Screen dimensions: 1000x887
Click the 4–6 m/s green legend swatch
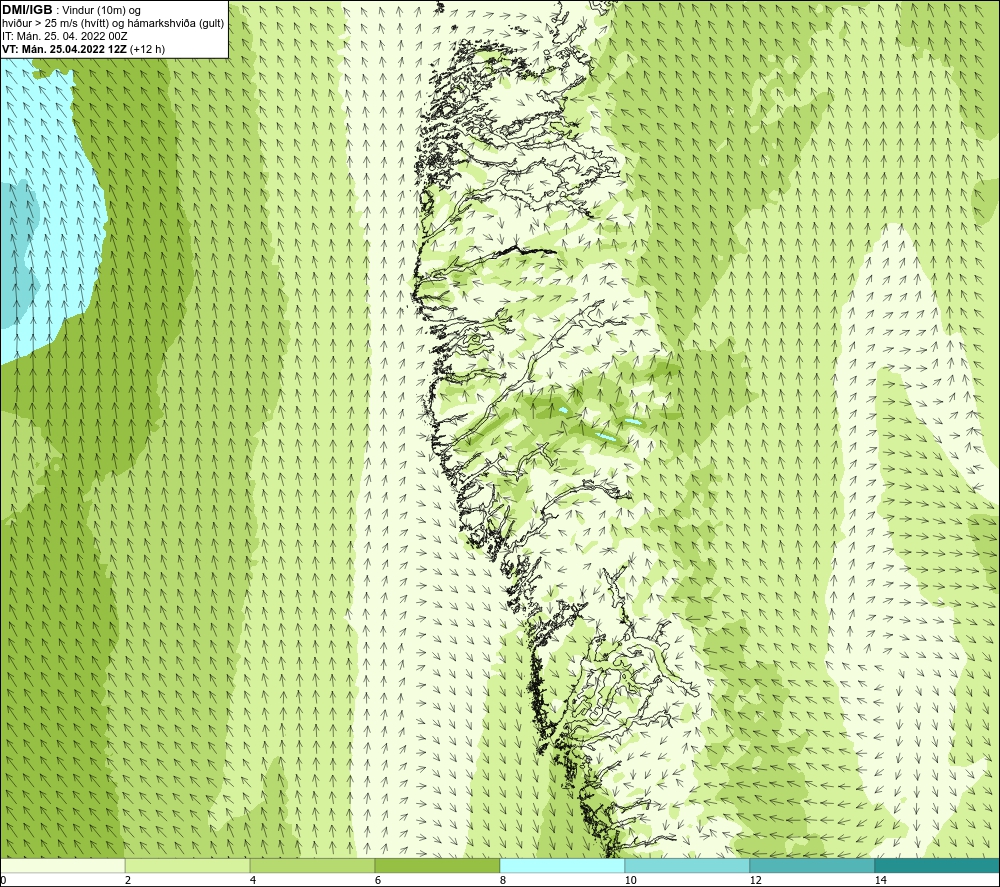[x=312, y=865]
